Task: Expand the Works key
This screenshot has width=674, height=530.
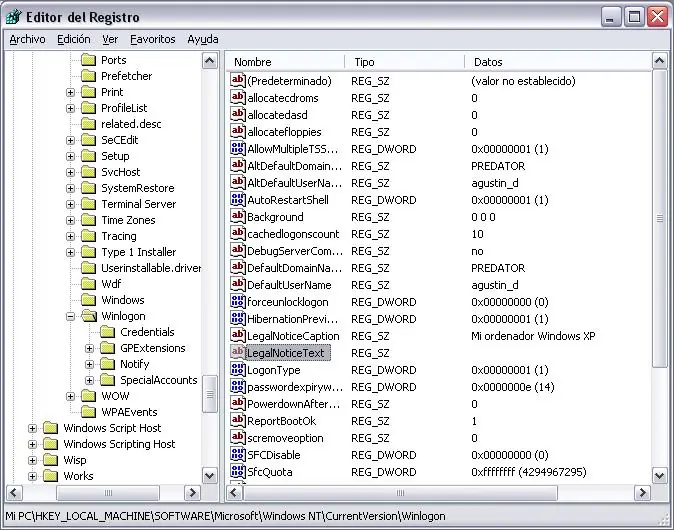Action: point(33,476)
